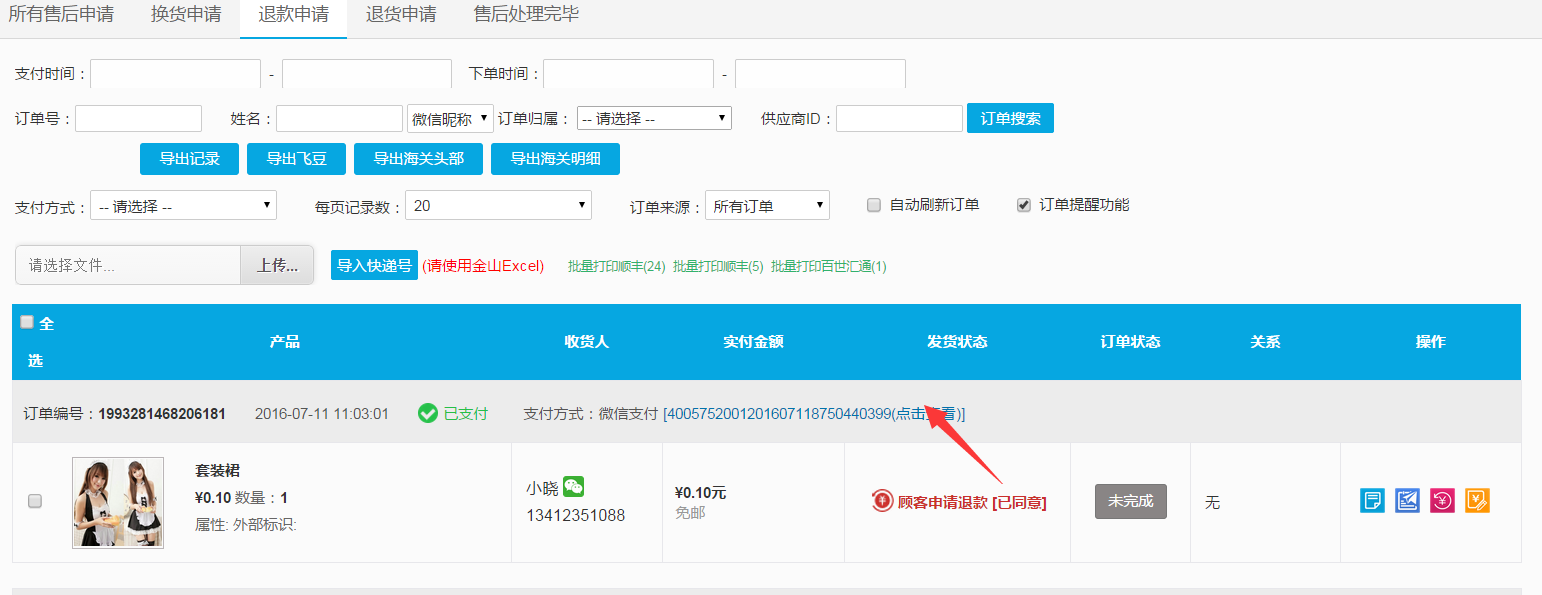This screenshot has width=1542, height=595.
Task: Tick the 全选 select-all checkbox
Action: click(x=27, y=322)
